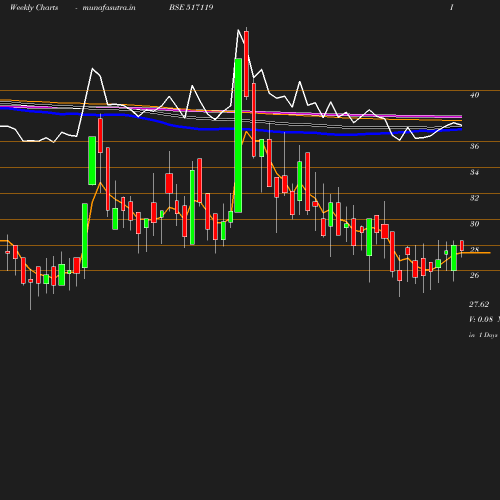Click the volume reading V: 0.08
The image size is (500, 500).
(x=481, y=319)
